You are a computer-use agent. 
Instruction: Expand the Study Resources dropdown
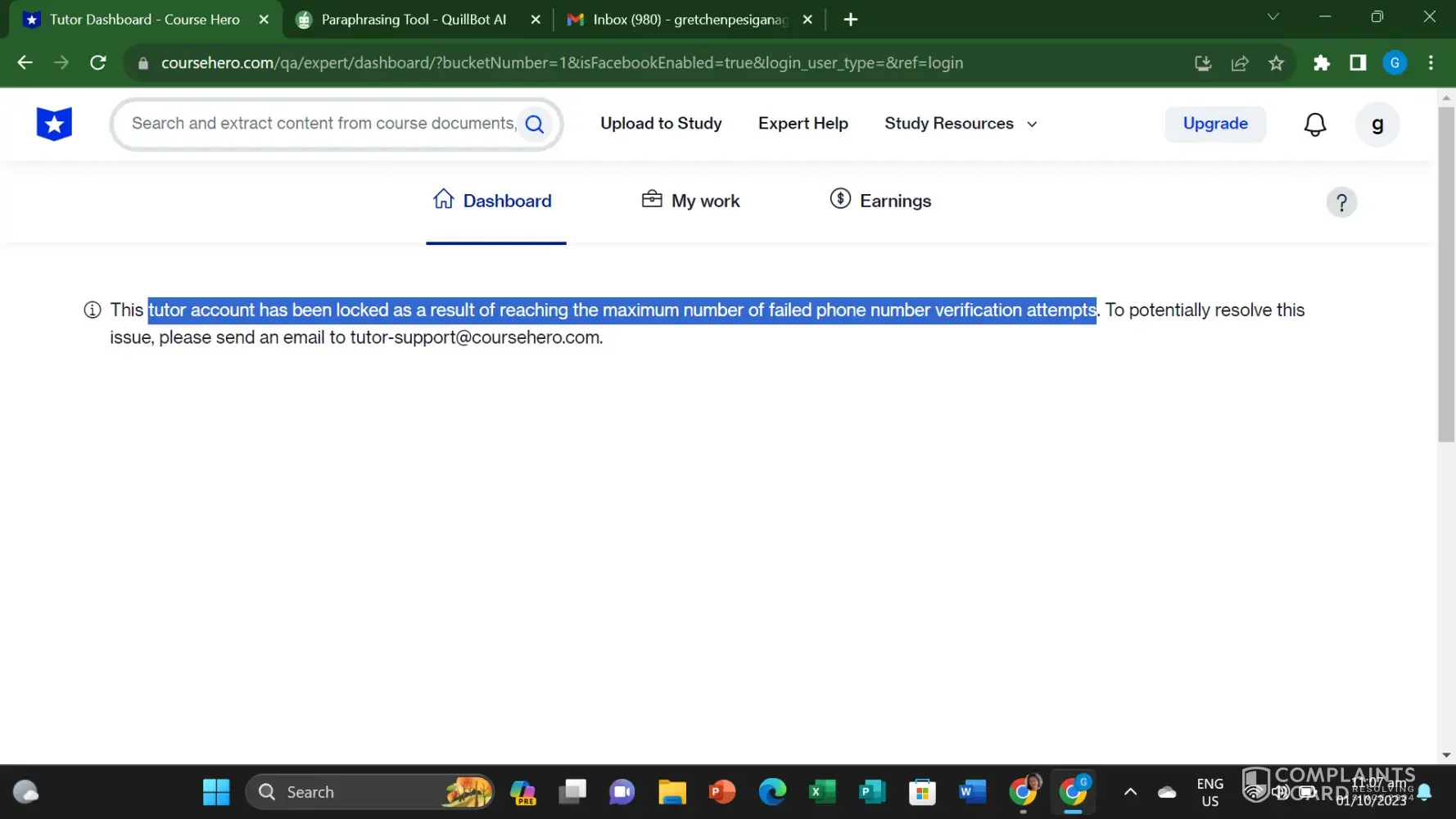tap(960, 124)
